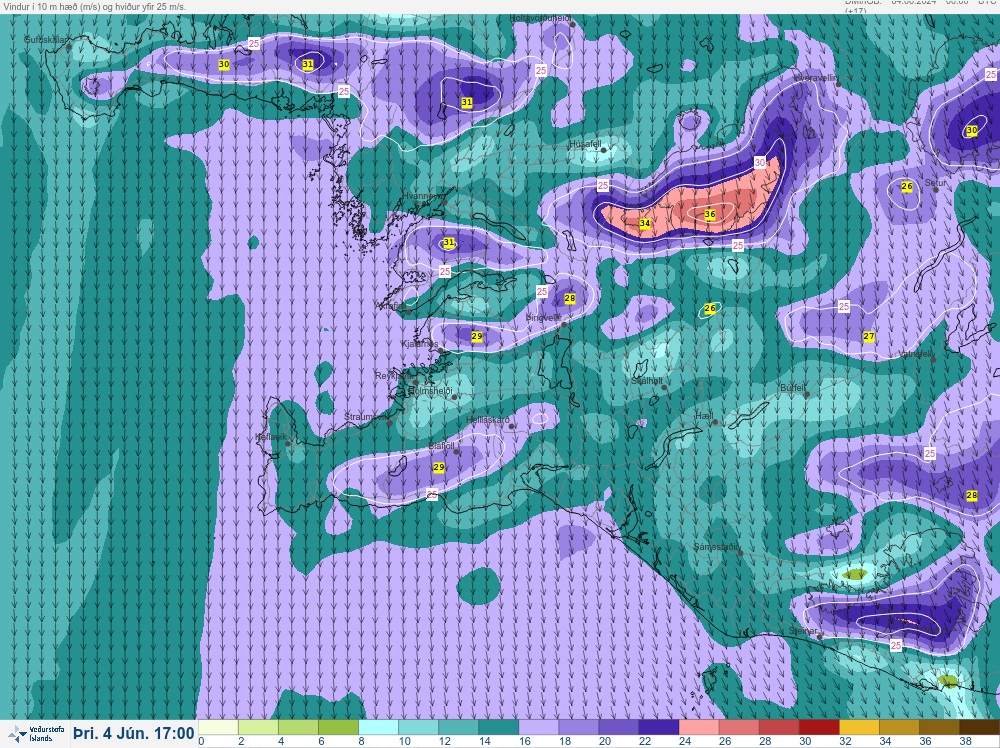Select the 29 gust marker beside Bláfjöll
The width and height of the screenshot is (1000, 748).
439,467
